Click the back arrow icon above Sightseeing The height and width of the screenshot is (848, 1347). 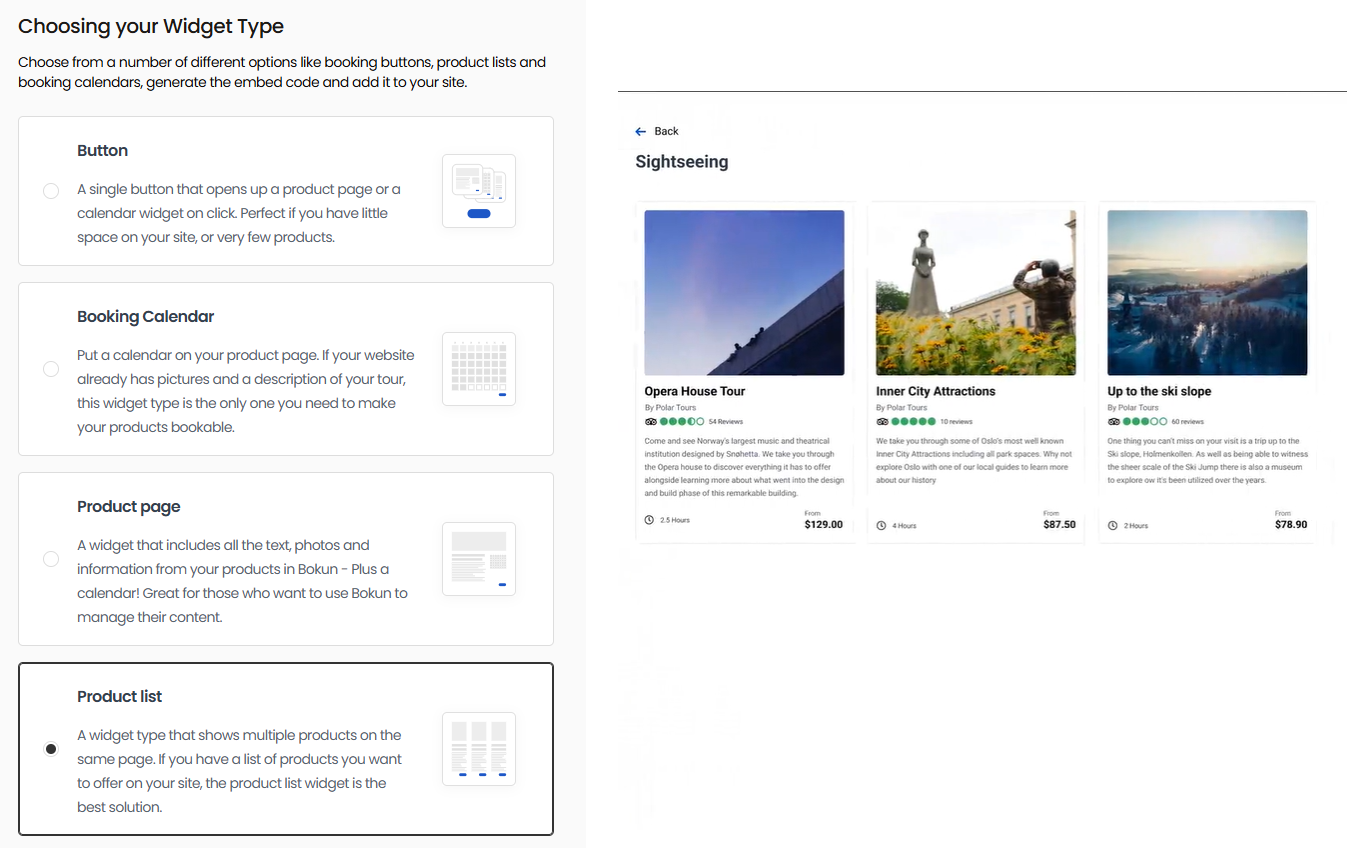point(641,132)
